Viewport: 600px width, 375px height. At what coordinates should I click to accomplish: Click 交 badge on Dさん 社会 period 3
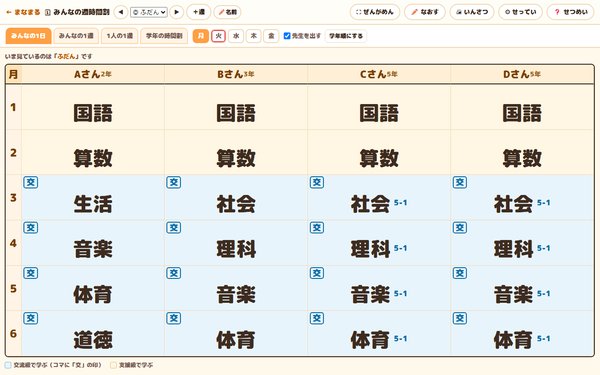460,182
